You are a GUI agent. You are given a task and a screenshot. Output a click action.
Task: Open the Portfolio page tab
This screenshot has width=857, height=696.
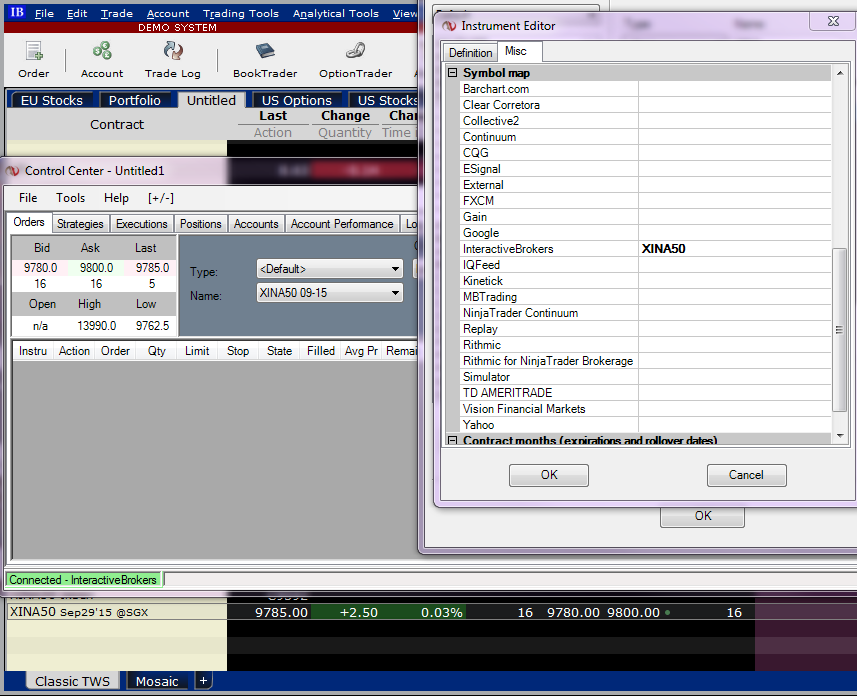(134, 101)
